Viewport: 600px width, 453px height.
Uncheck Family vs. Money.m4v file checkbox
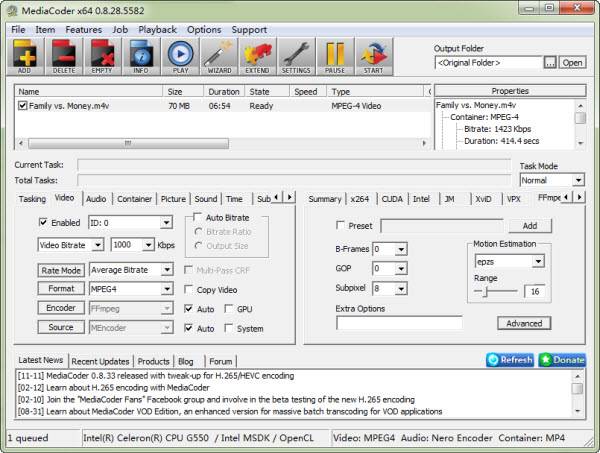[x=23, y=106]
